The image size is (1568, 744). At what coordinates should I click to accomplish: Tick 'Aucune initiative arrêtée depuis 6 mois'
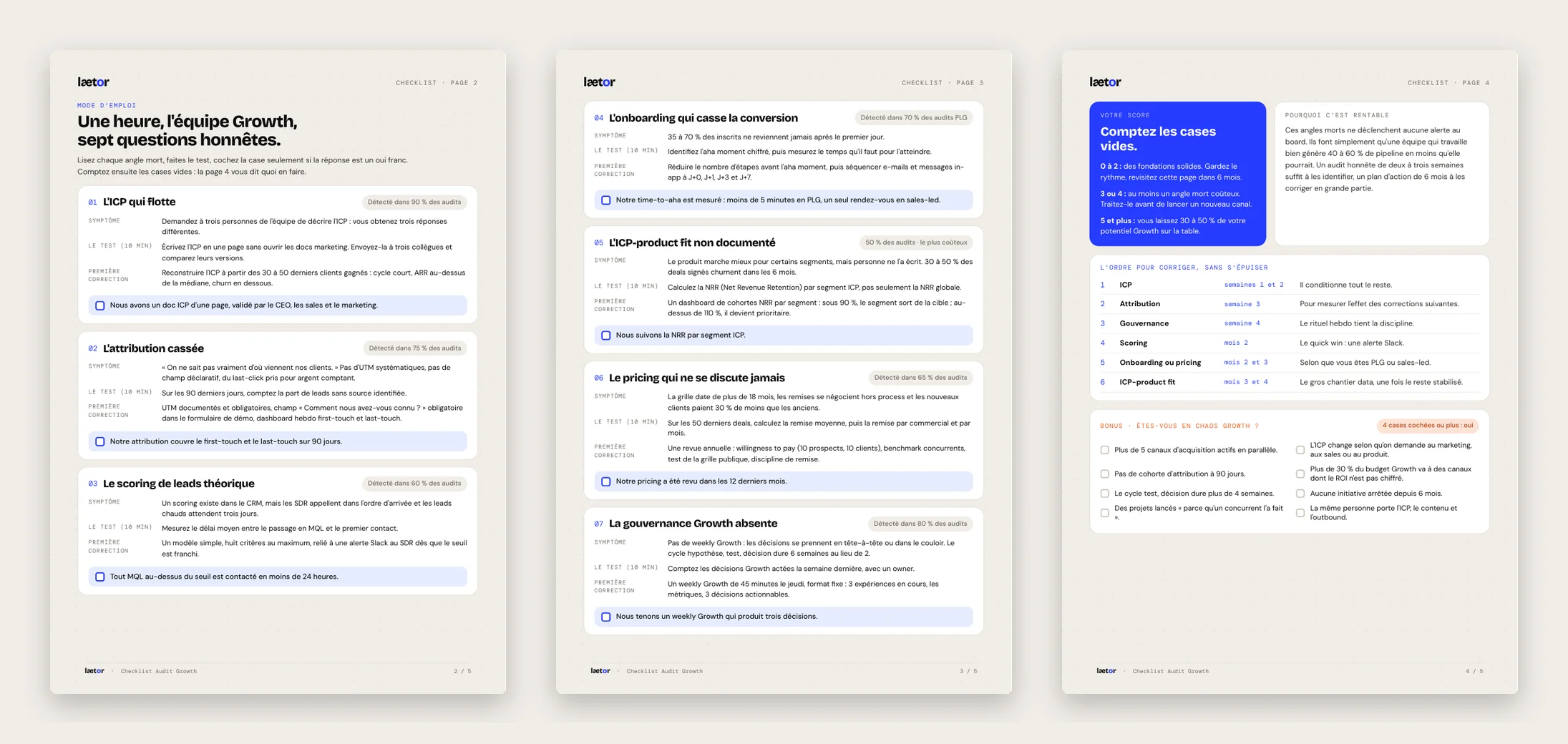1300,494
